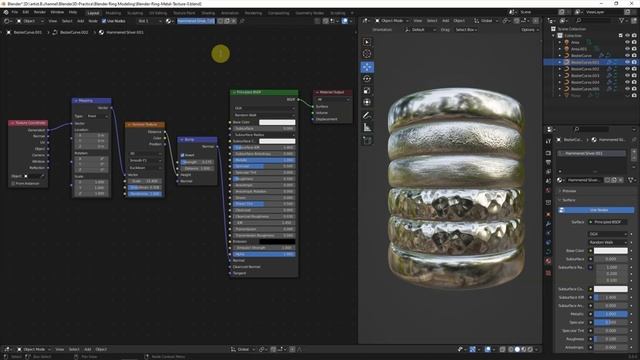Viewport: 640px width, 360px height.
Task: Select Hammered Silver.001 material slot in list
Action: pos(592,153)
